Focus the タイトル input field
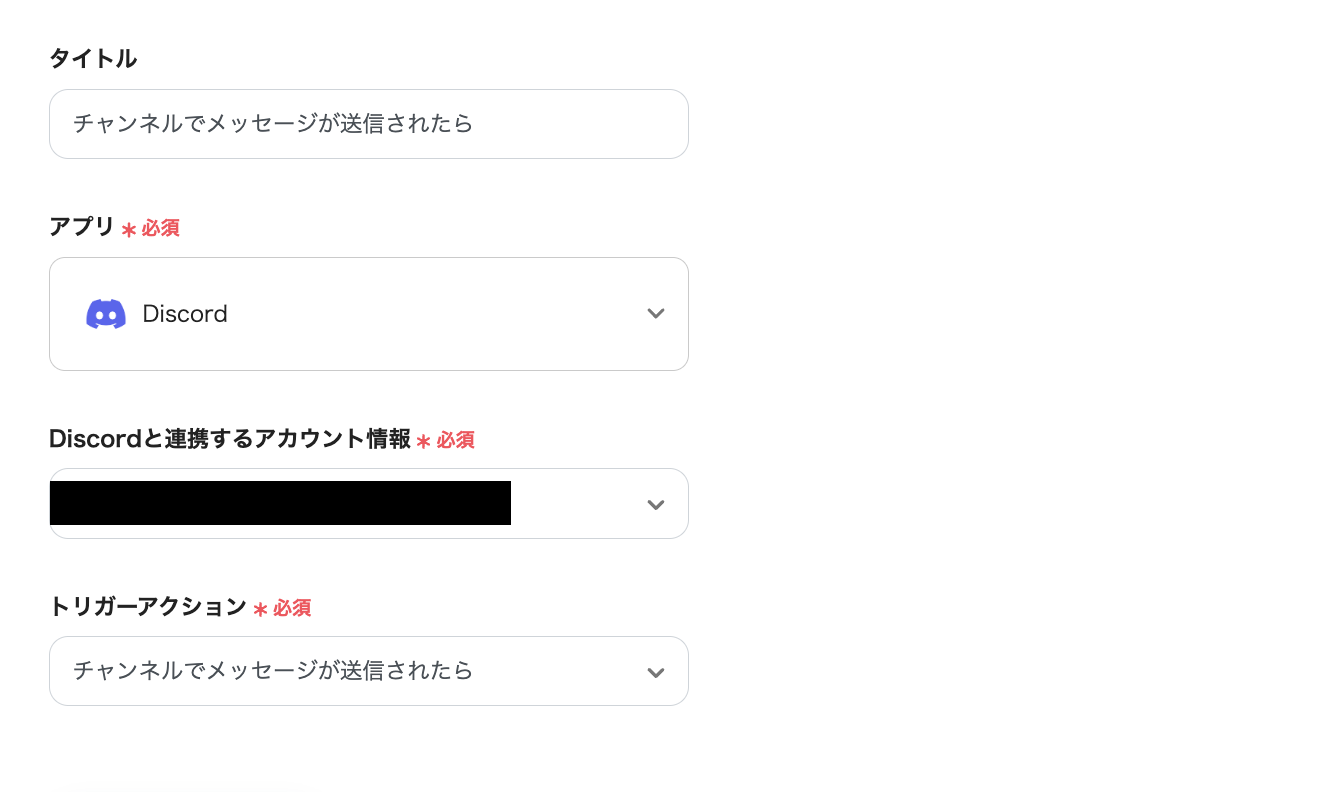Image resolution: width=1340 pixels, height=792 pixels. tap(368, 124)
